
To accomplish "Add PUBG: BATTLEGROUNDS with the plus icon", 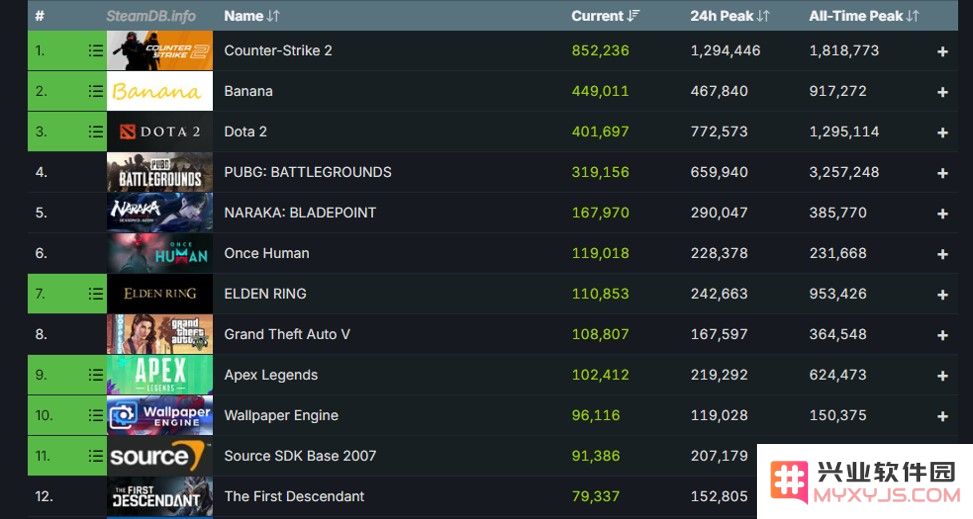I will click(943, 173).
